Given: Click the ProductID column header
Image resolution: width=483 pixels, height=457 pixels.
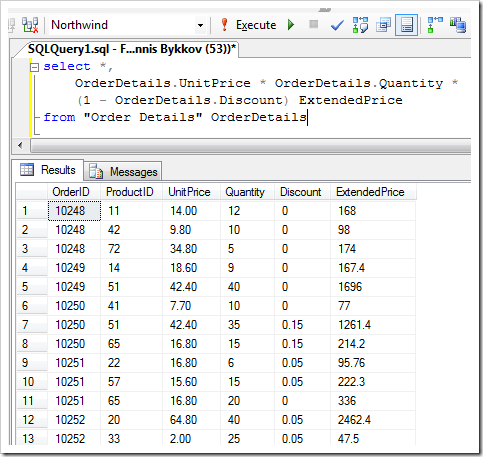Looking at the screenshot, I should coord(130,192).
